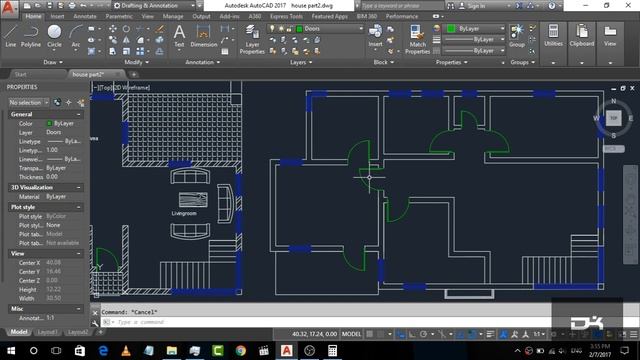Select the Dimension tool

203,36
